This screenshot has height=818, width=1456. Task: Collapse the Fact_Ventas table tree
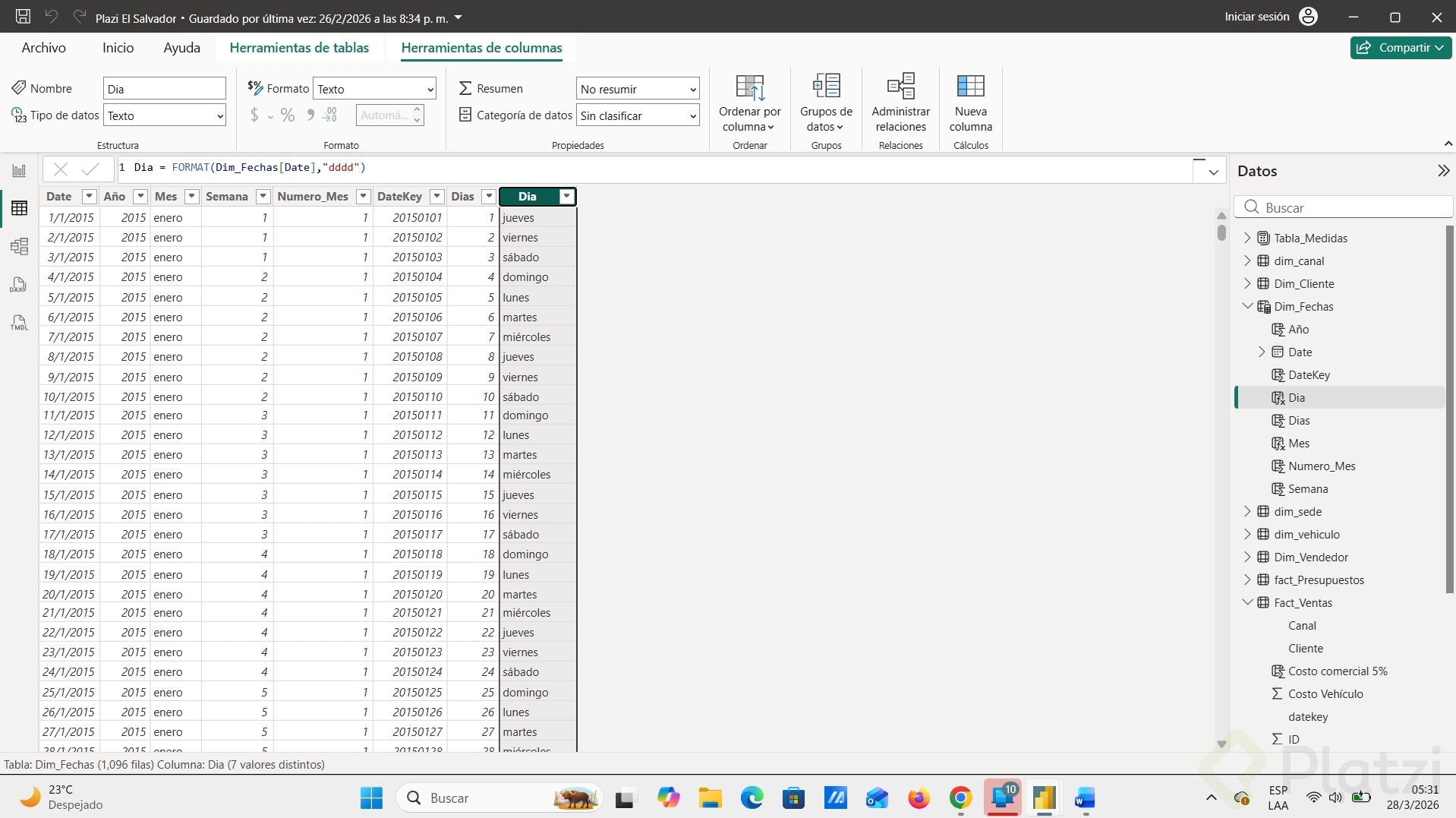point(1247,602)
